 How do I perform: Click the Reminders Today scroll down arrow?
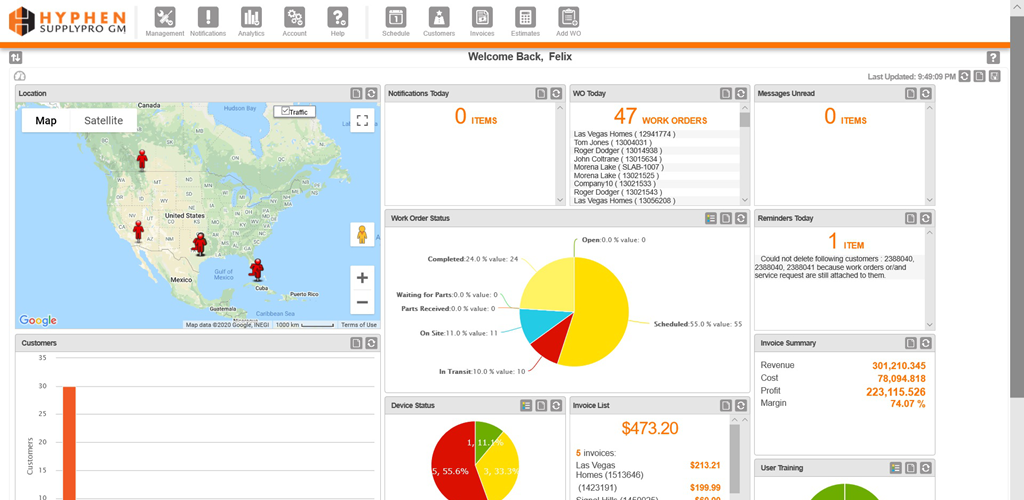pos(930,324)
